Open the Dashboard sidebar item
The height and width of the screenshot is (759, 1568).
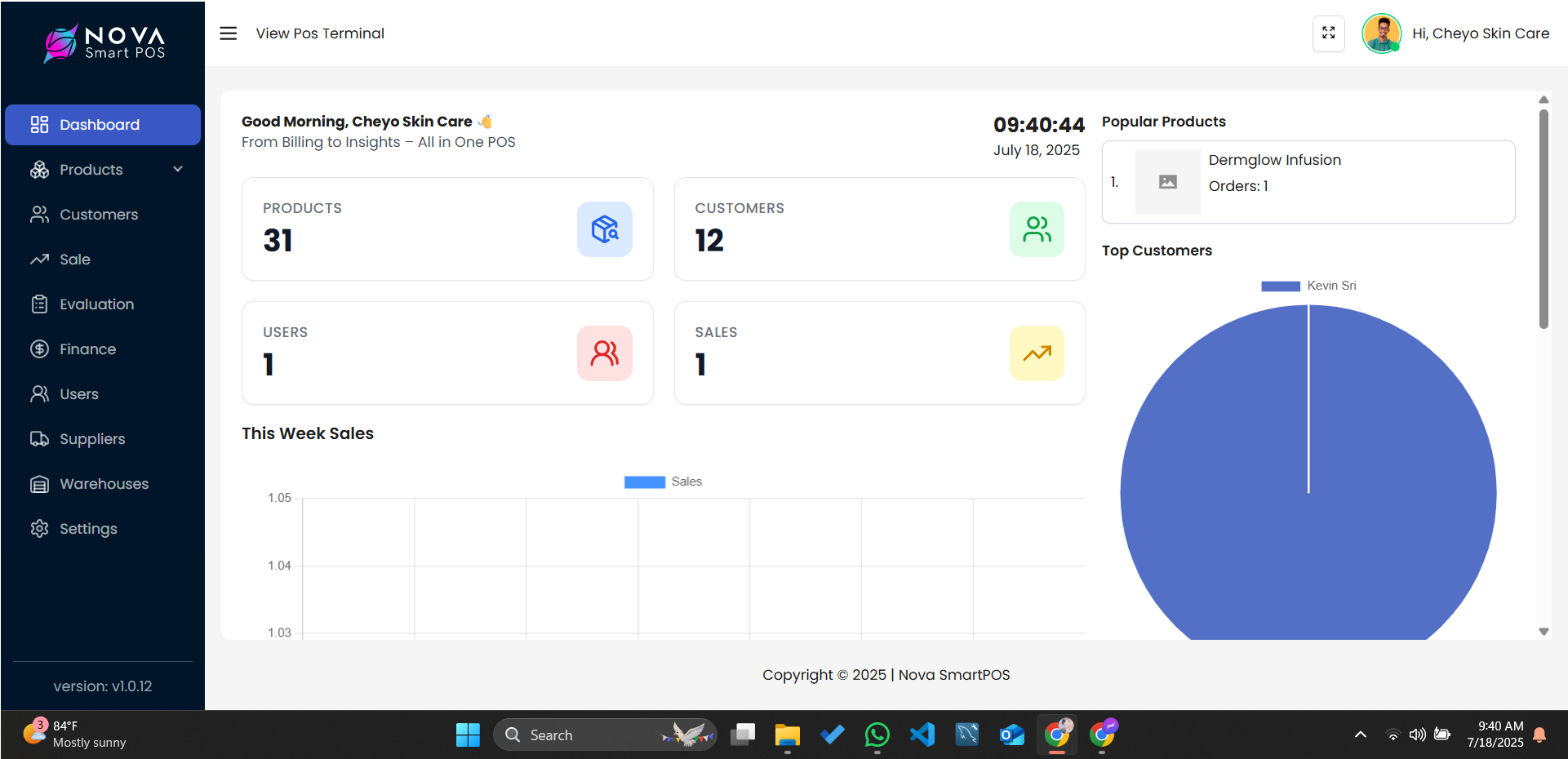point(103,125)
